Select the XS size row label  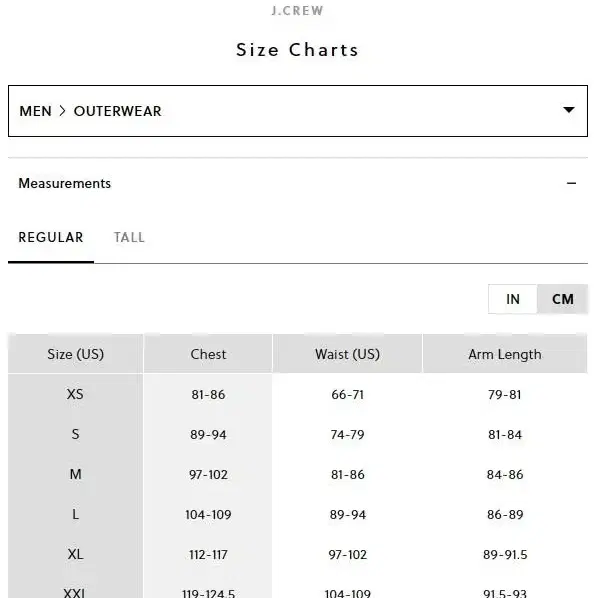coord(75,394)
